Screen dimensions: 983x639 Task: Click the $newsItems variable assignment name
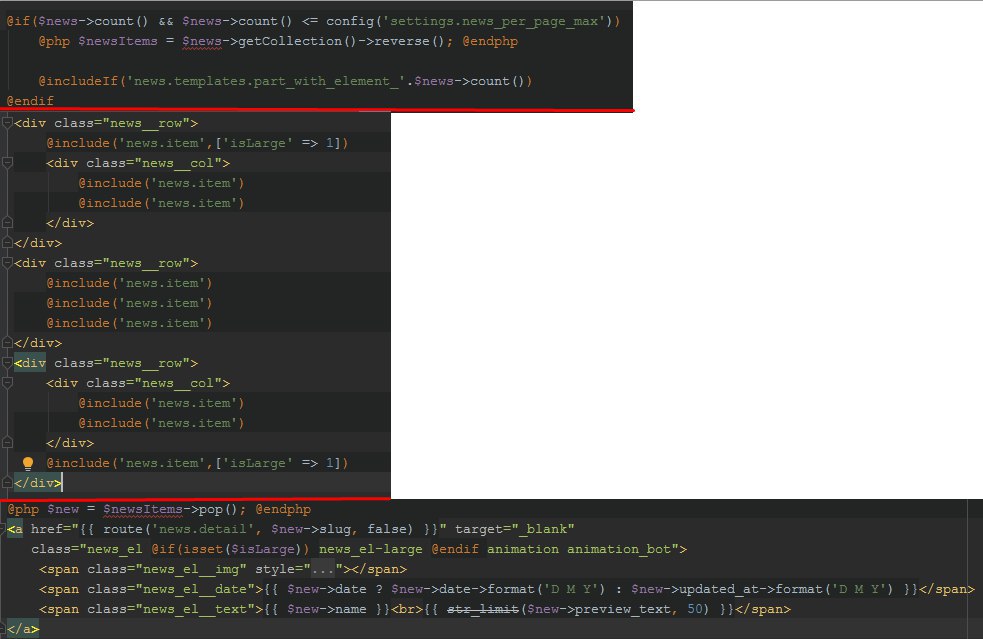click(x=118, y=41)
